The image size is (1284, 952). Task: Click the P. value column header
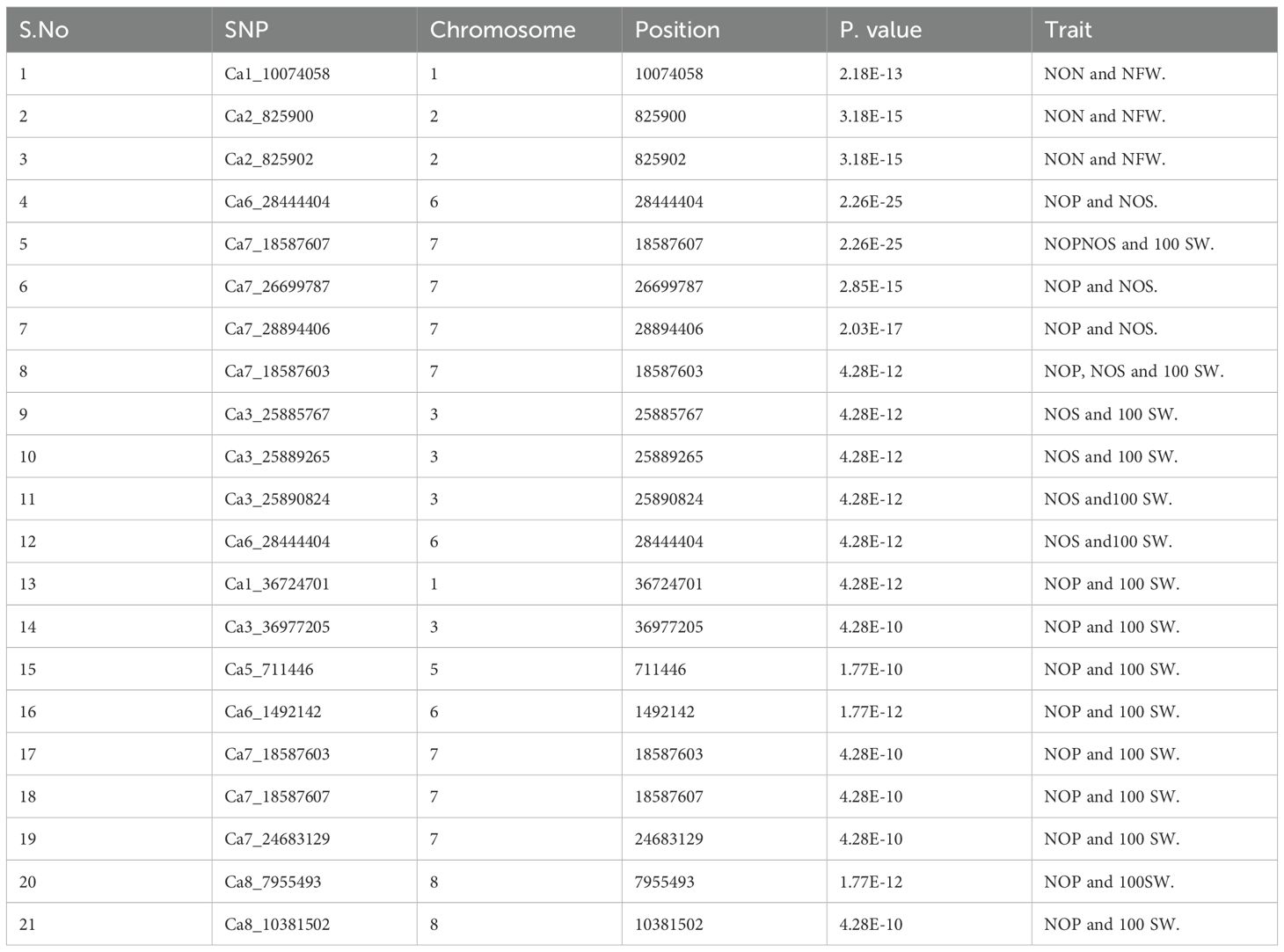[x=880, y=30]
